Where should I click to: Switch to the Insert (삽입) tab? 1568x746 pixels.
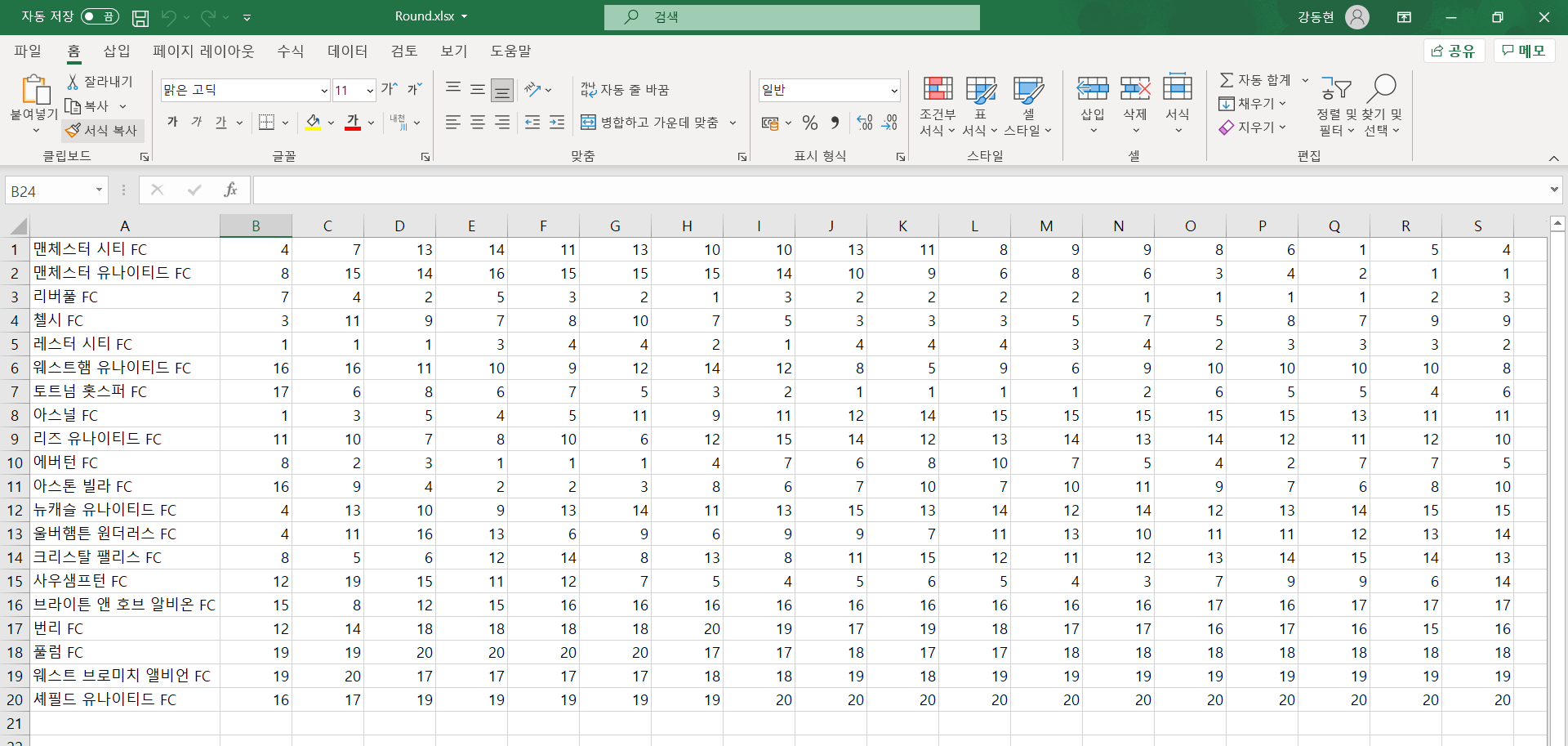click(117, 51)
